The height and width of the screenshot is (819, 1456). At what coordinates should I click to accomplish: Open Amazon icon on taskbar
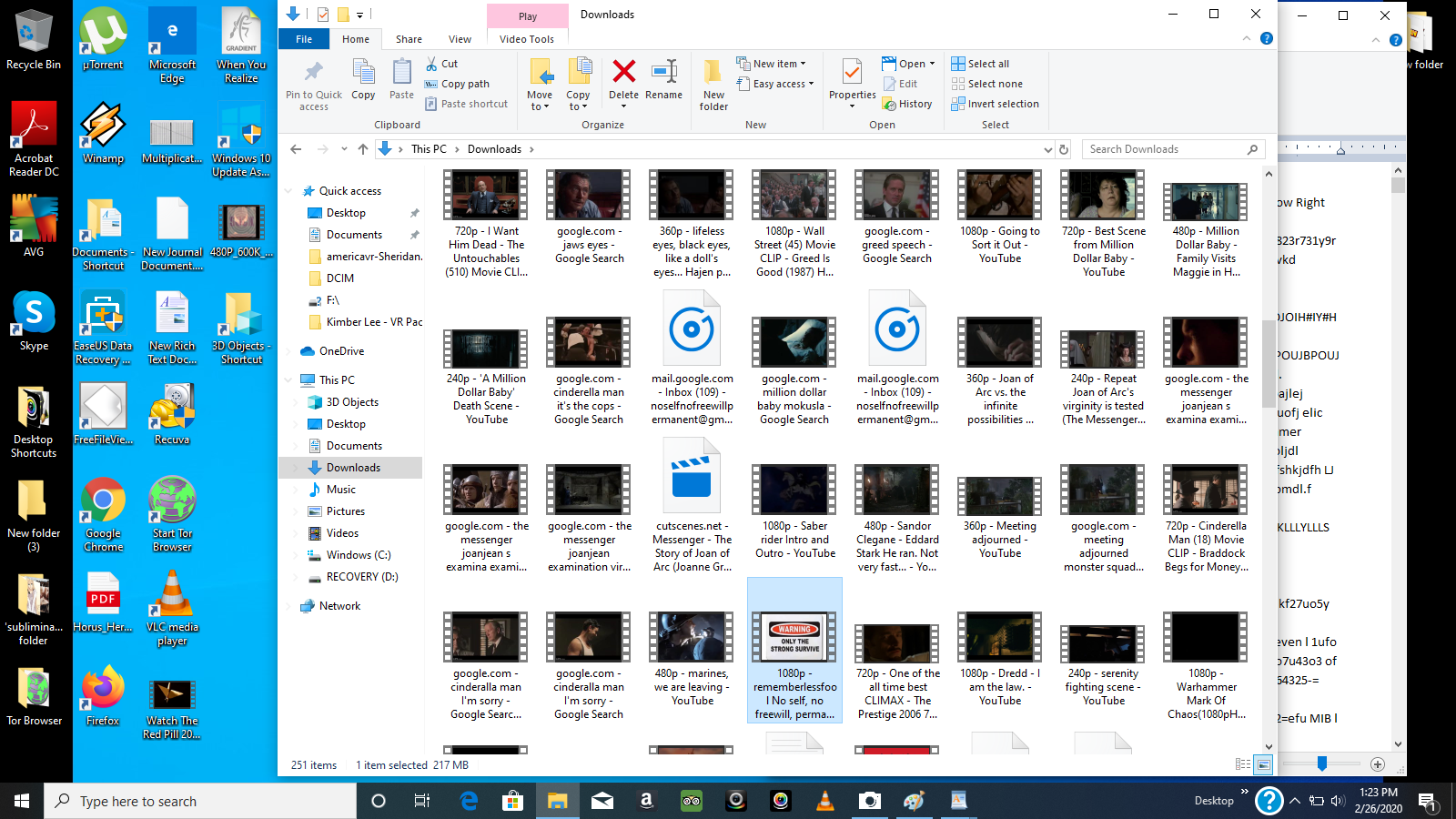(647, 801)
